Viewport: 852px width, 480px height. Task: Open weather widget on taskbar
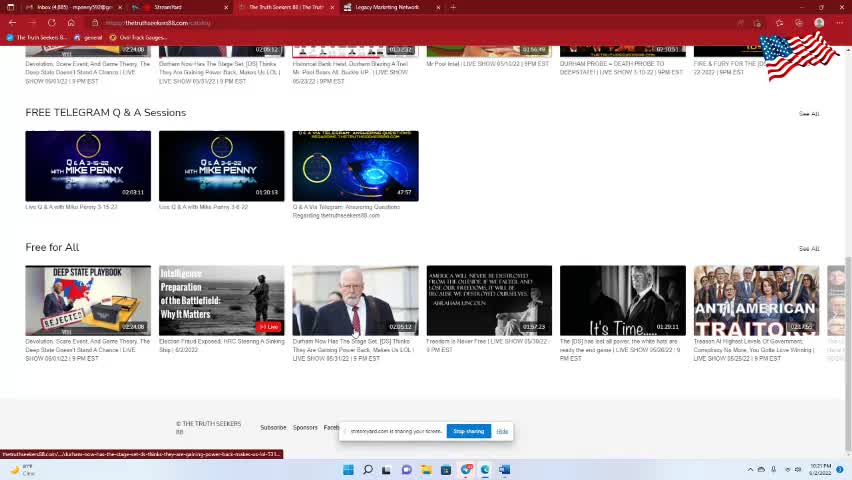point(23,470)
